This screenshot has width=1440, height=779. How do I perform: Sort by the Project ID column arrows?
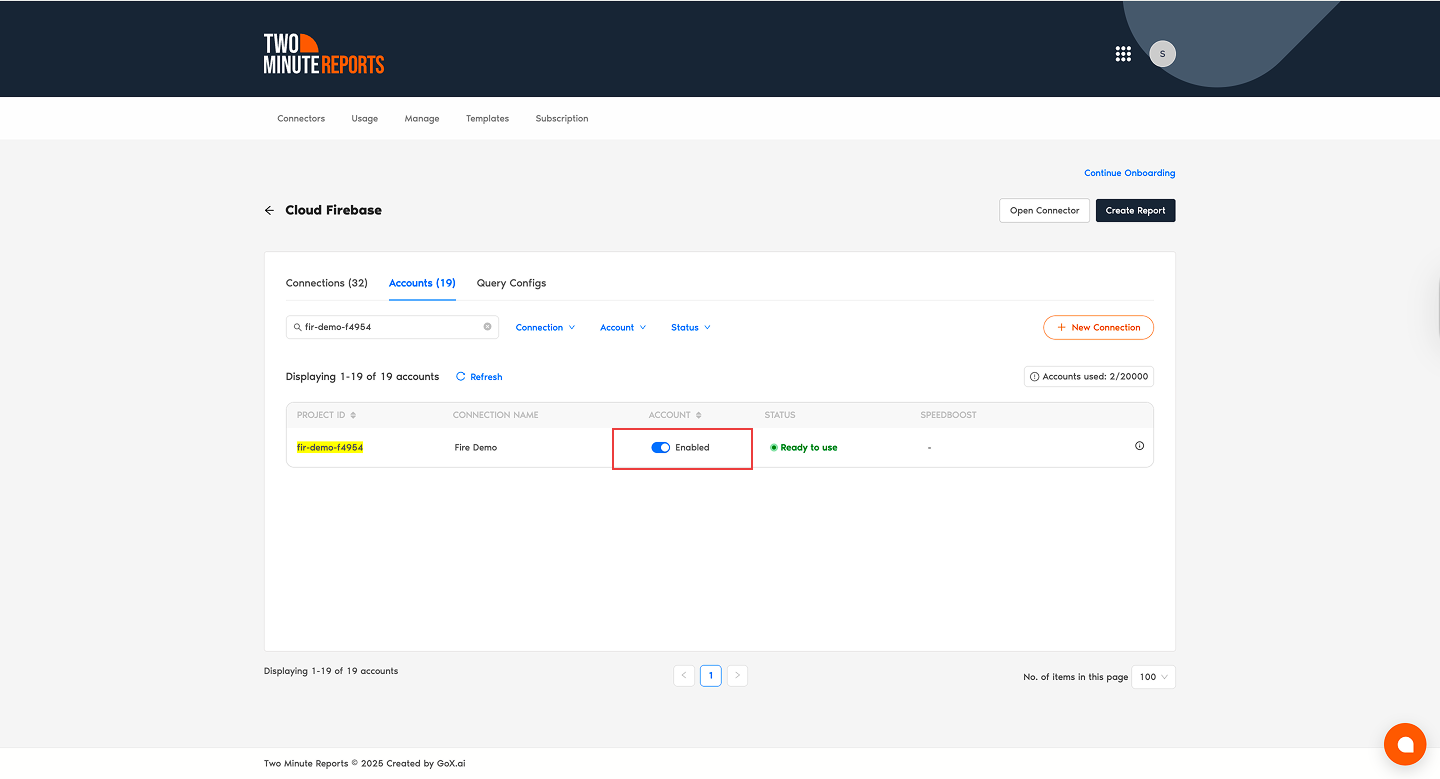(x=353, y=415)
